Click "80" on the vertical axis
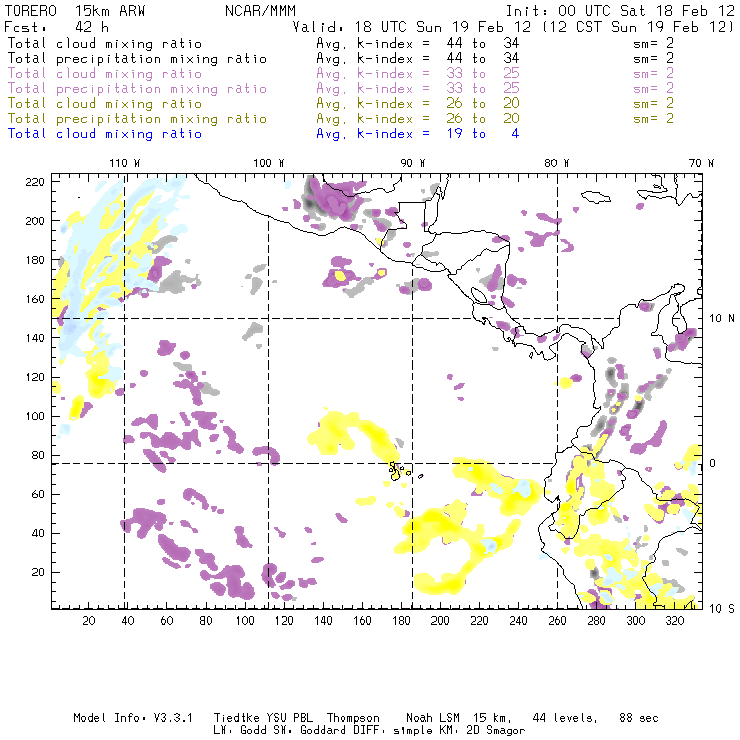 coord(38,455)
